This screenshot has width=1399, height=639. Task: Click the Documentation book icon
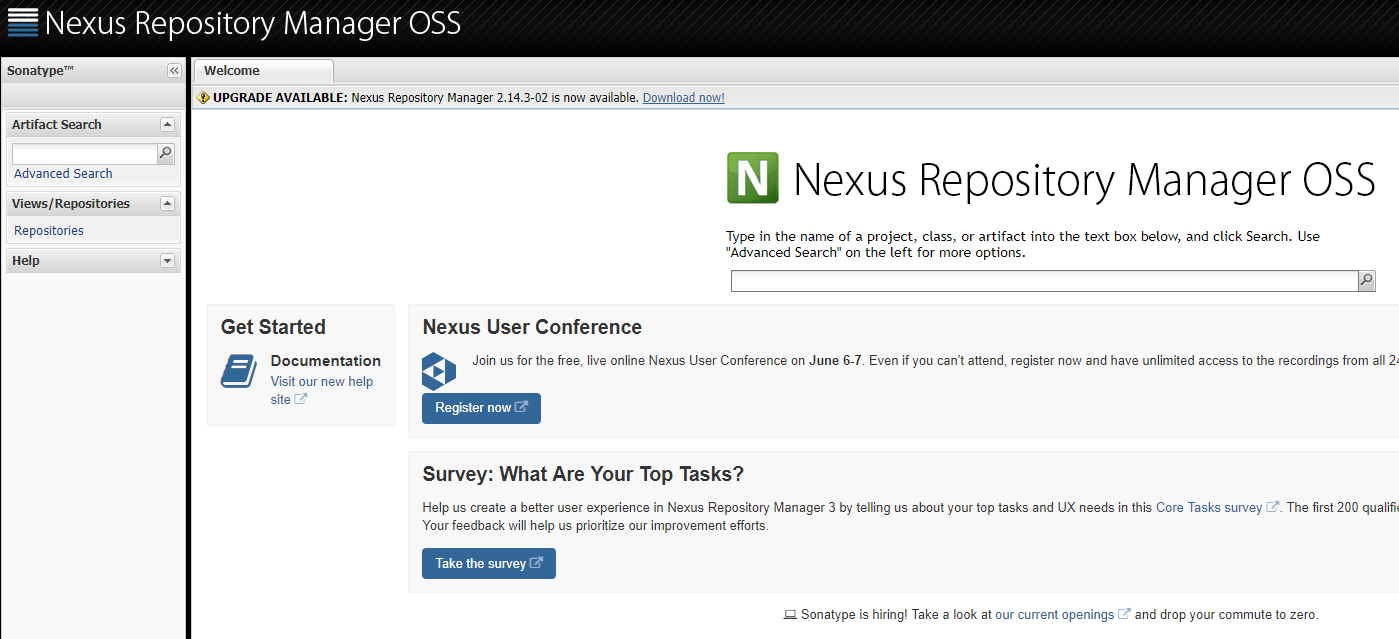point(239,371)
